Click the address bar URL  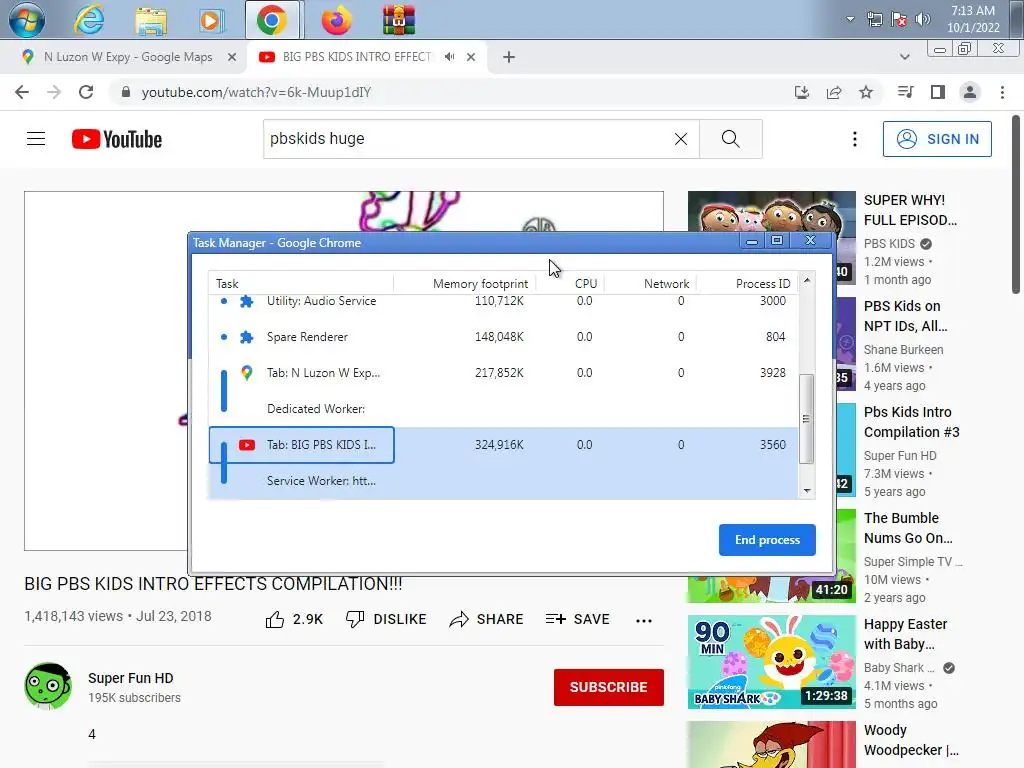coord(256,92)
